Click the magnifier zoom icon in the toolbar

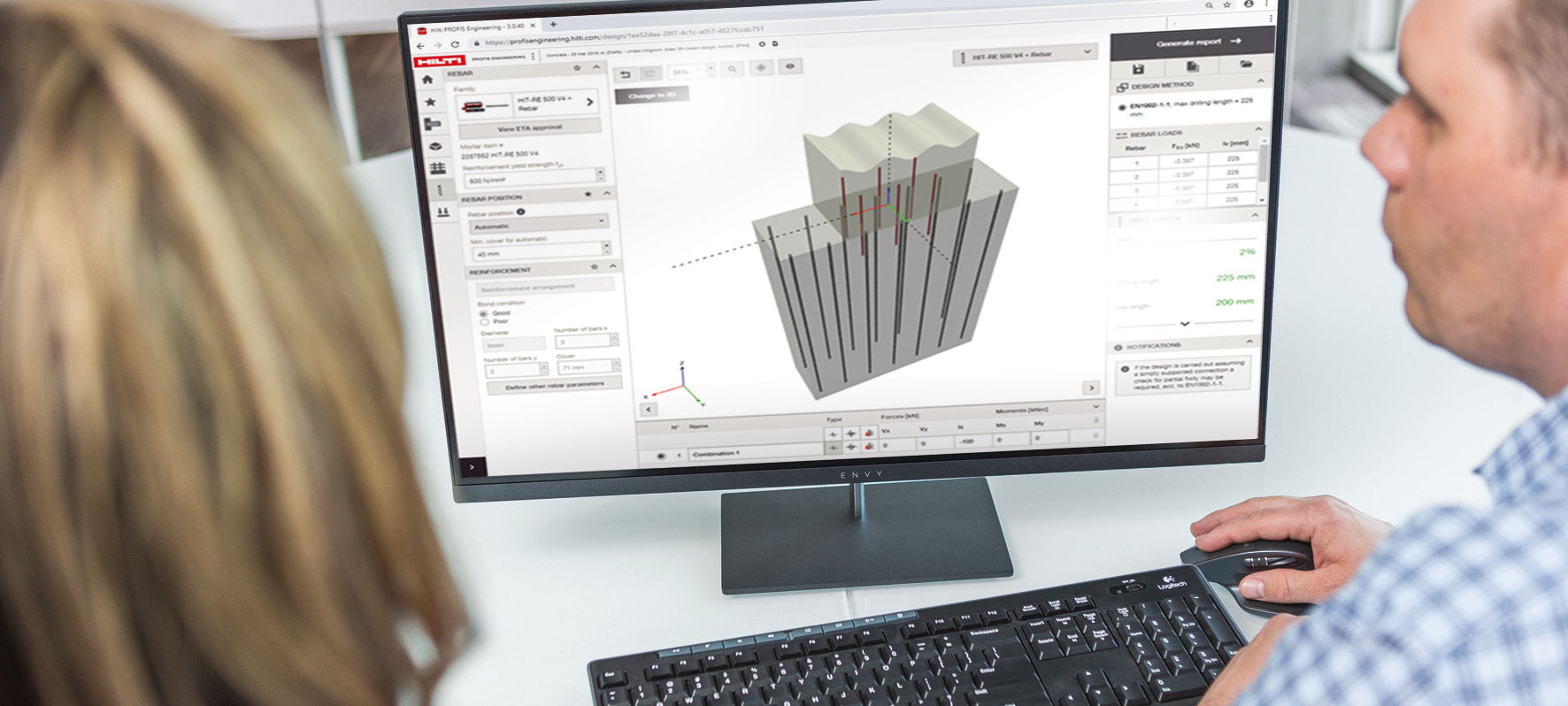pos(732,69)
